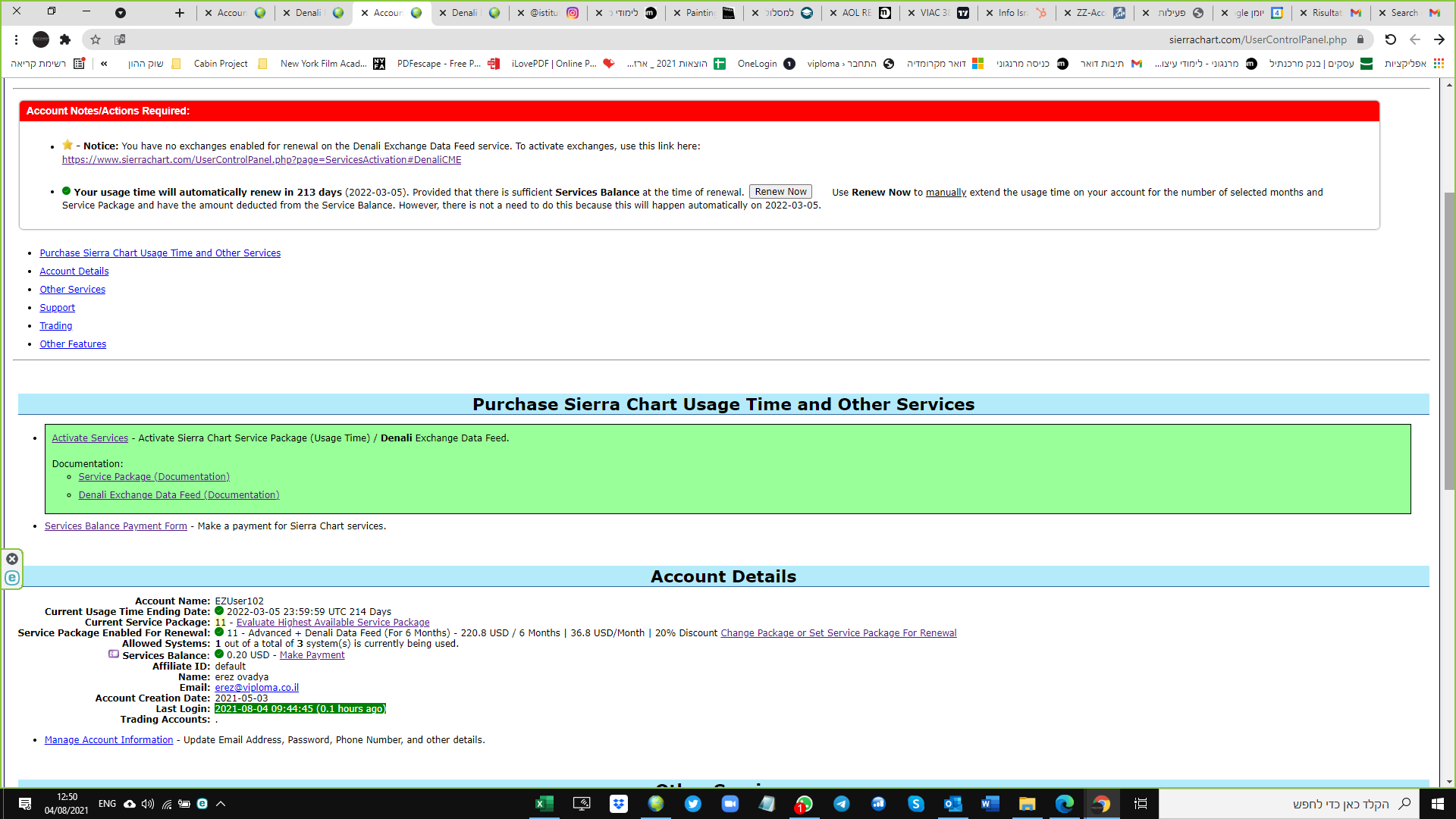Expand the bookmarks overflow chevron
Viewport: 1456px width, 819px height.
pos(104,64)
